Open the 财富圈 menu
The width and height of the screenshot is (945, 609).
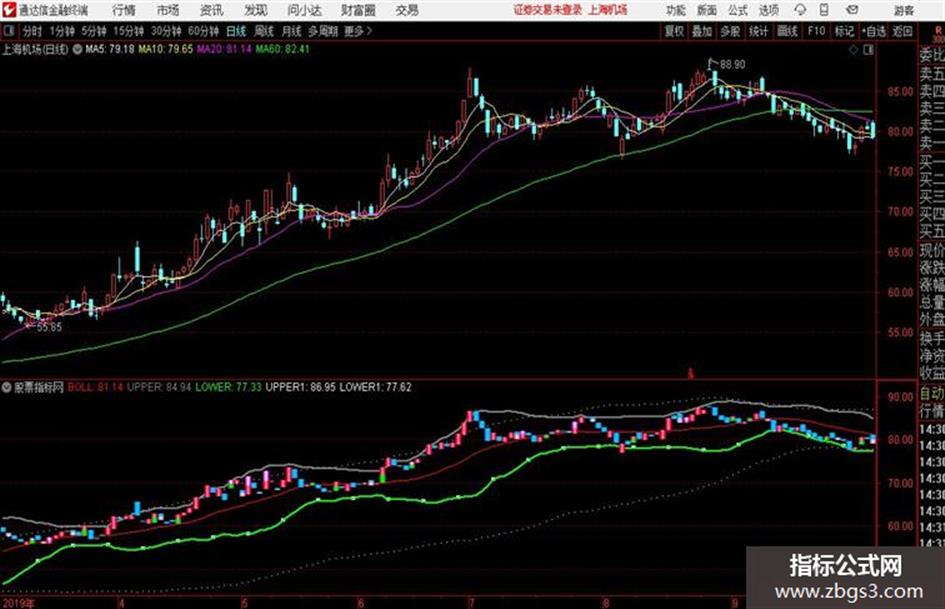(x=358, y=10)
